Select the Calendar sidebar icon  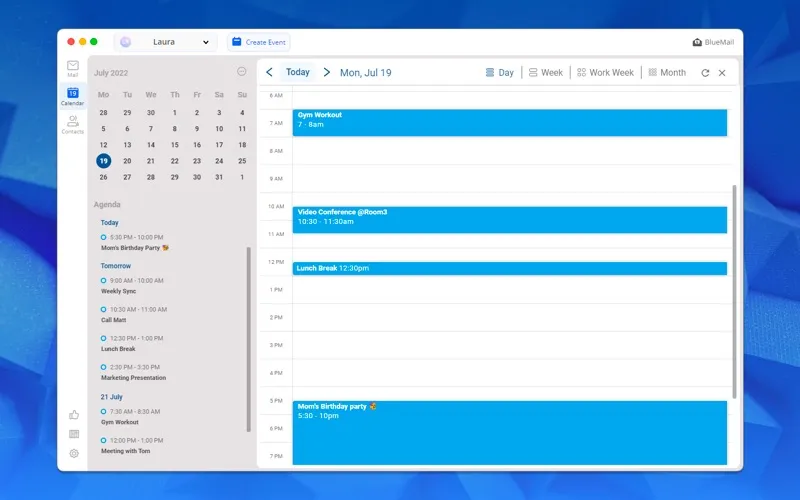(72, 96)
